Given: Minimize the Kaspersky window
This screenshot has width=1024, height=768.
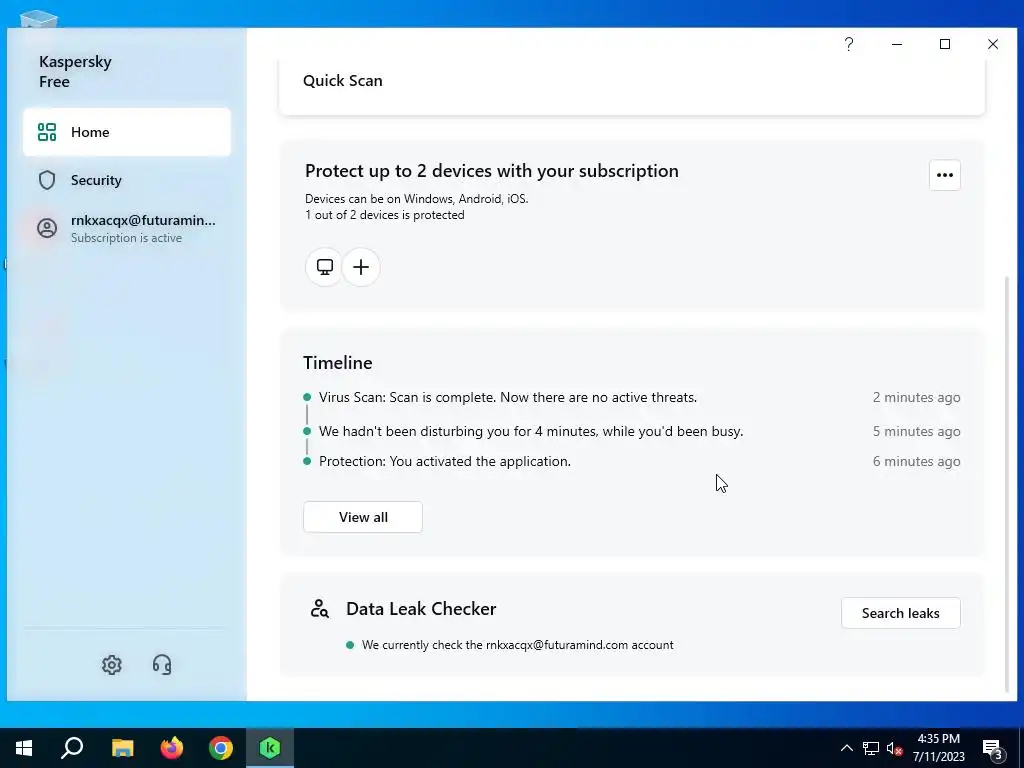Looking at the screenshot, I should (897, 44).
